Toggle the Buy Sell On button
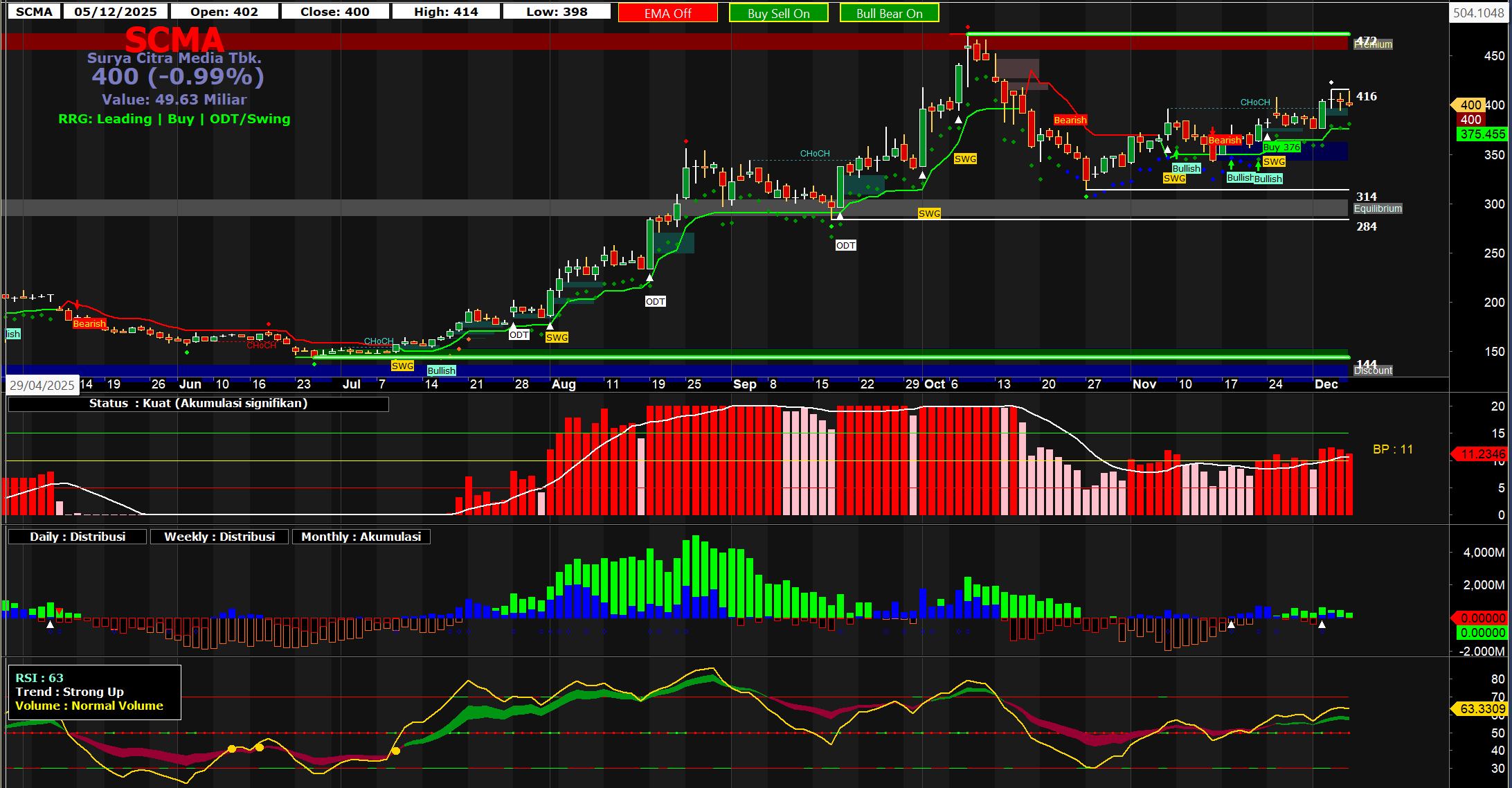This screenshot has width=1512, height=788. pyautogui.click(x=778, y=13)
